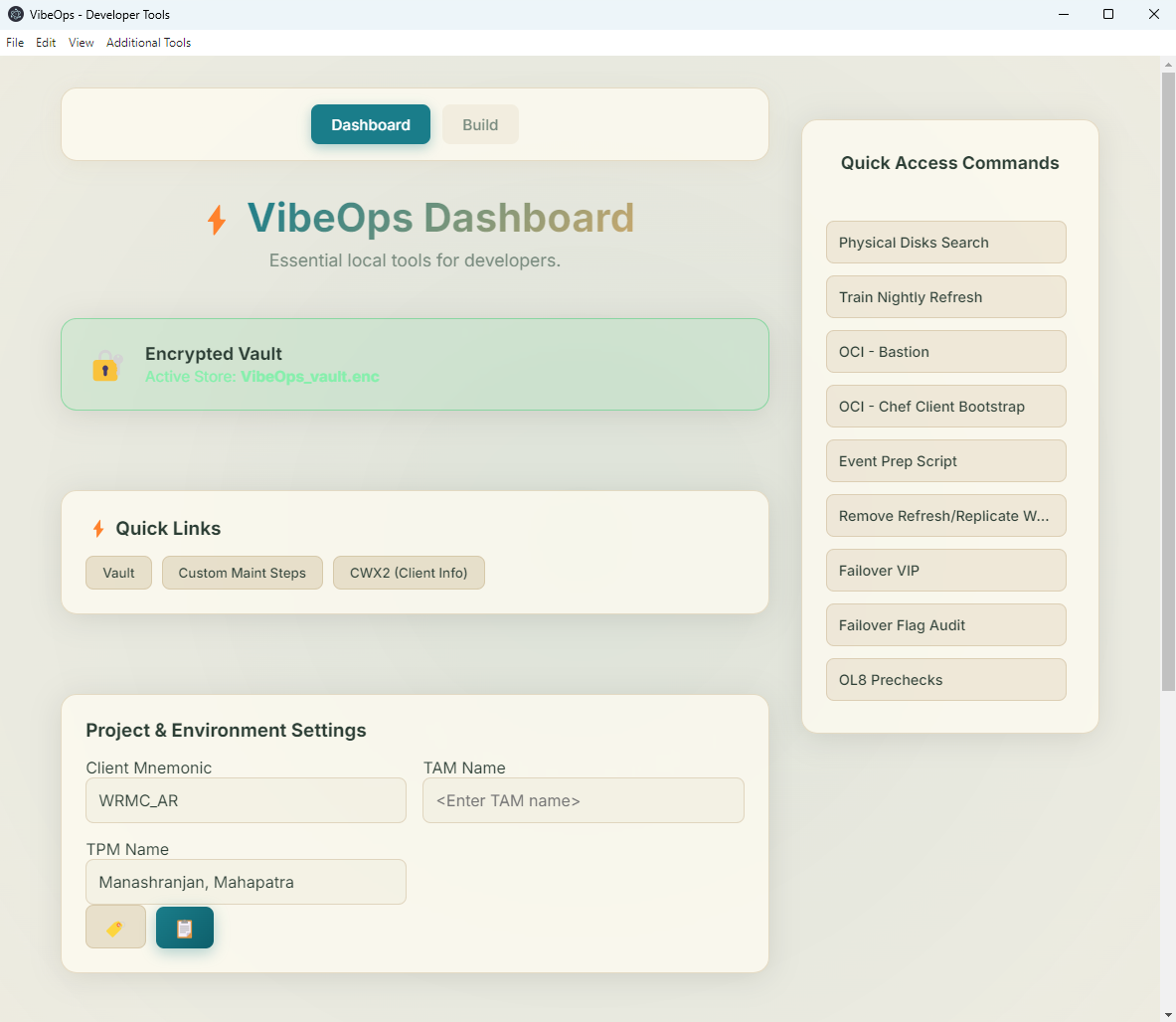Viewport: 1176px width, 1022px height.
Task: Click inside the TAM Name input field
Action: (583, 800)
